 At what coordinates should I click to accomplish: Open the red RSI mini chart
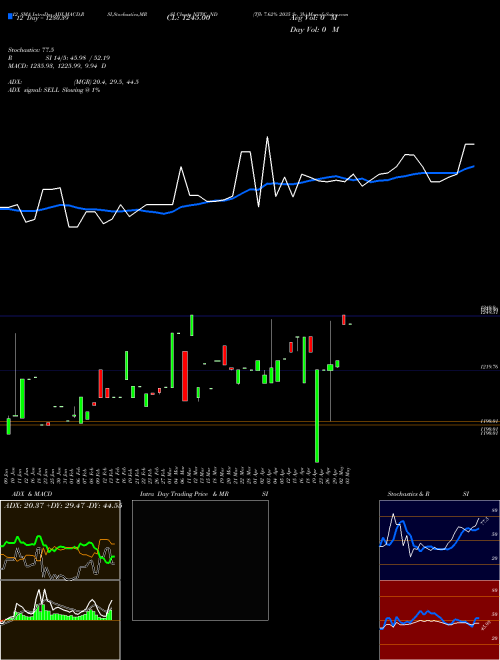(439, 620)
